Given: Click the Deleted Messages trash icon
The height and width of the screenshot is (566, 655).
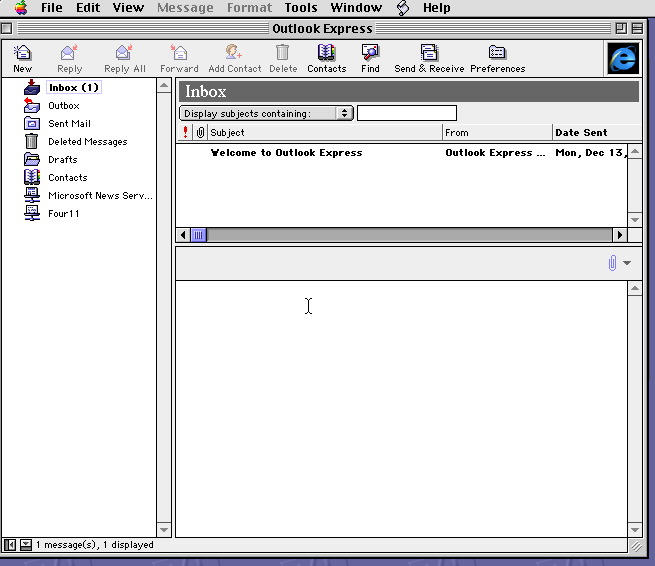Looking at the screenshot, I should coord(31,141).
